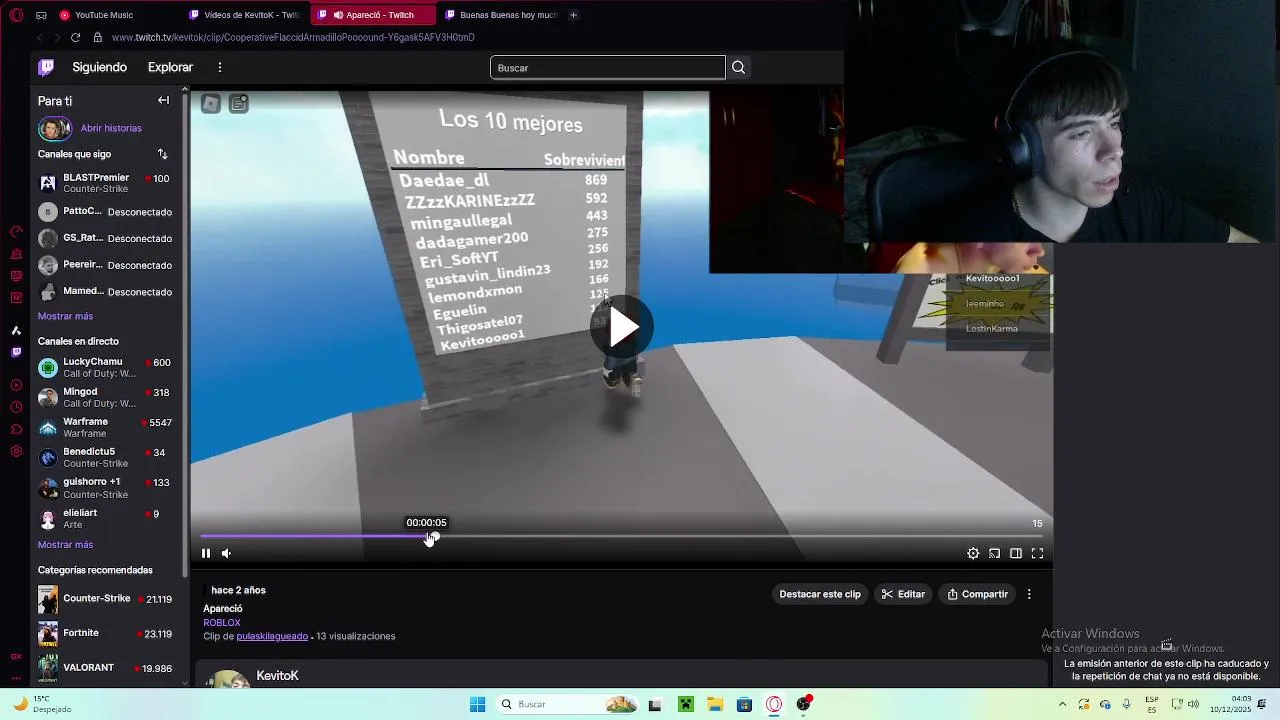Image resolution: width=1280 pixels, height=720 pixels.
Task: Show more followed channels
Action: 65,316
